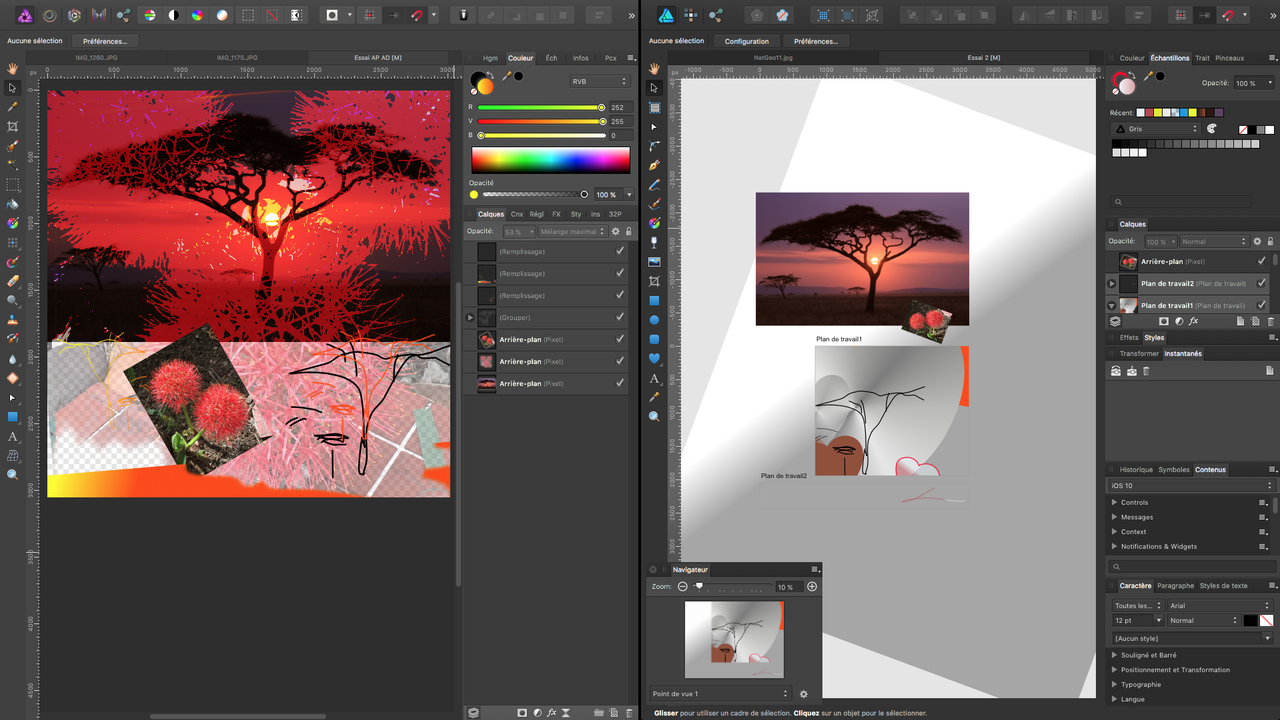This screenshot has width=1280, height=720.
Task: Click the rainbow color spectrum bar
Action: point(551,160)
